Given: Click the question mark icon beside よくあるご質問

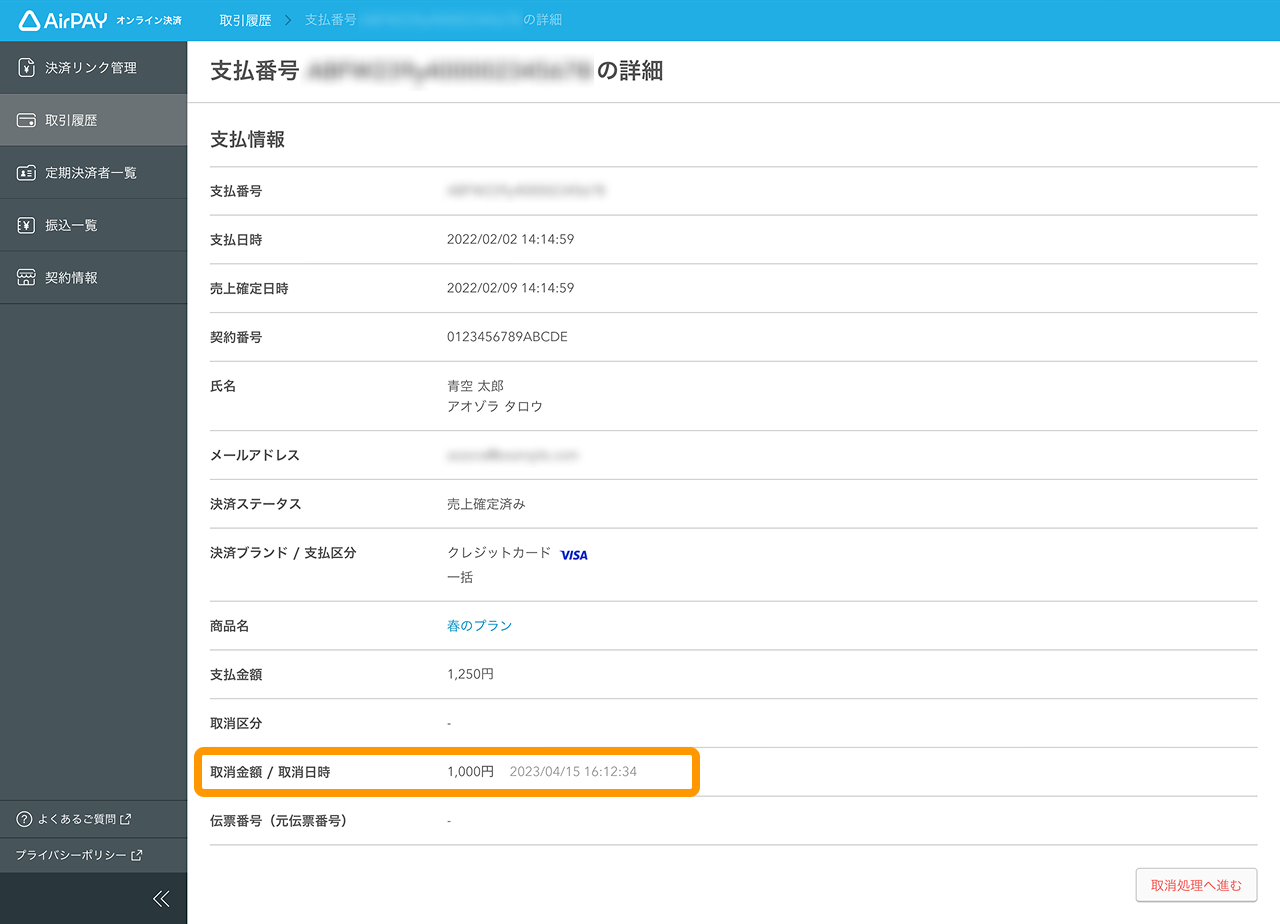Looking at the screenshot, I should tap(26, 818).
